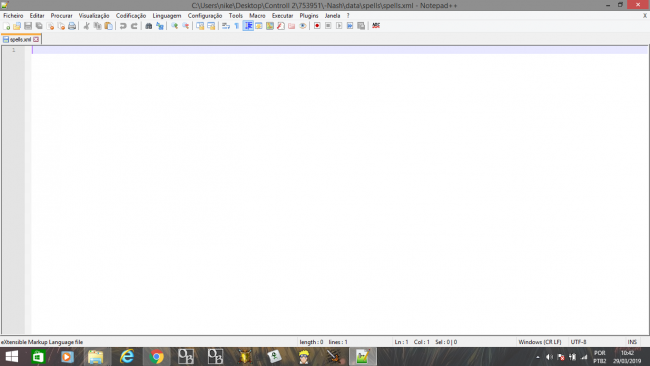This screenshot has height=366, width=650.
Task: Toggle word wrap in toolbar
Action: (226, 26)
